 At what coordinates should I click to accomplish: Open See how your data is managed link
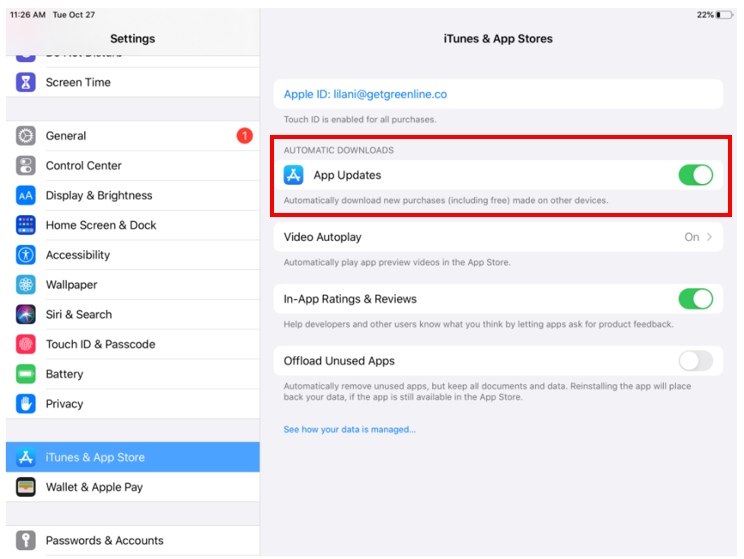(x=349, y=429)
